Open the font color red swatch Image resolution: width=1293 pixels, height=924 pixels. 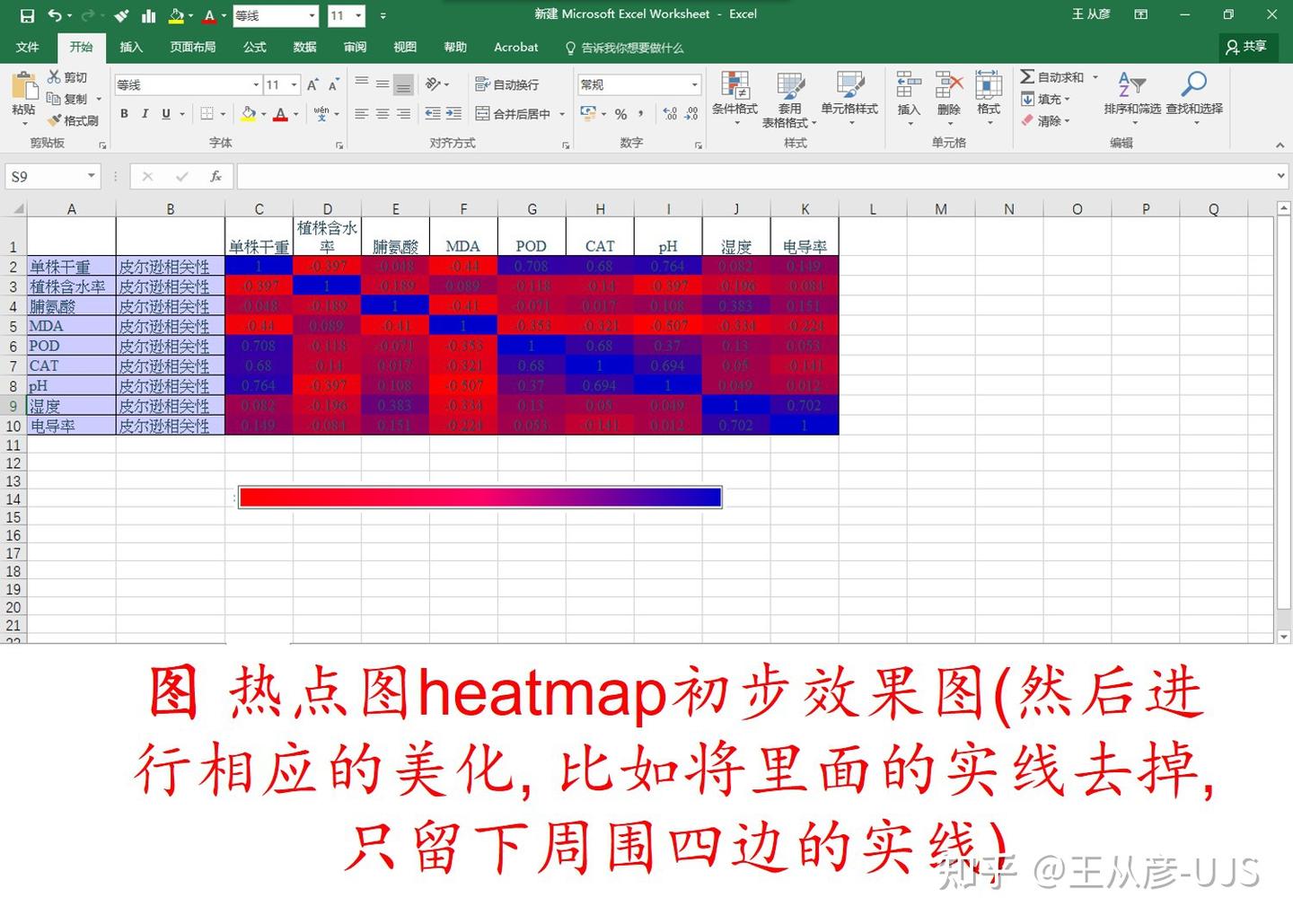[x=281, y=114]
